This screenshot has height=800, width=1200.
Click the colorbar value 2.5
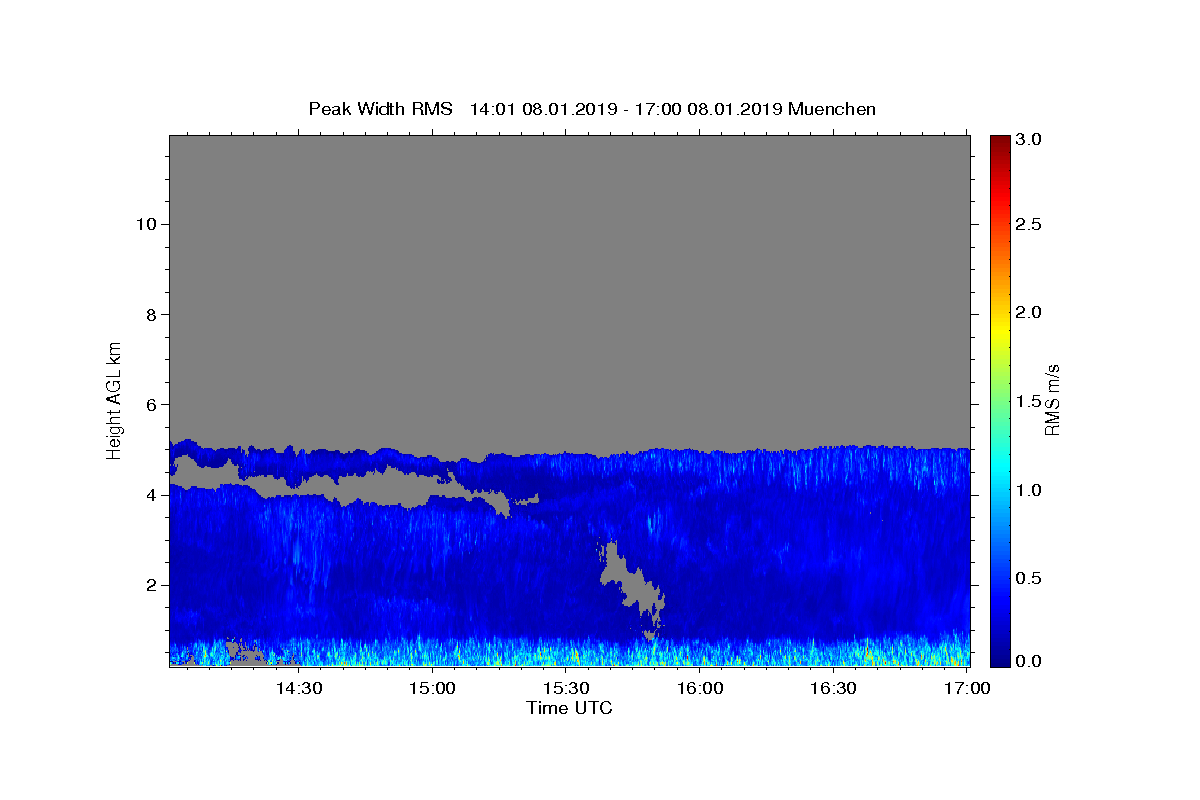(1029, 225)
